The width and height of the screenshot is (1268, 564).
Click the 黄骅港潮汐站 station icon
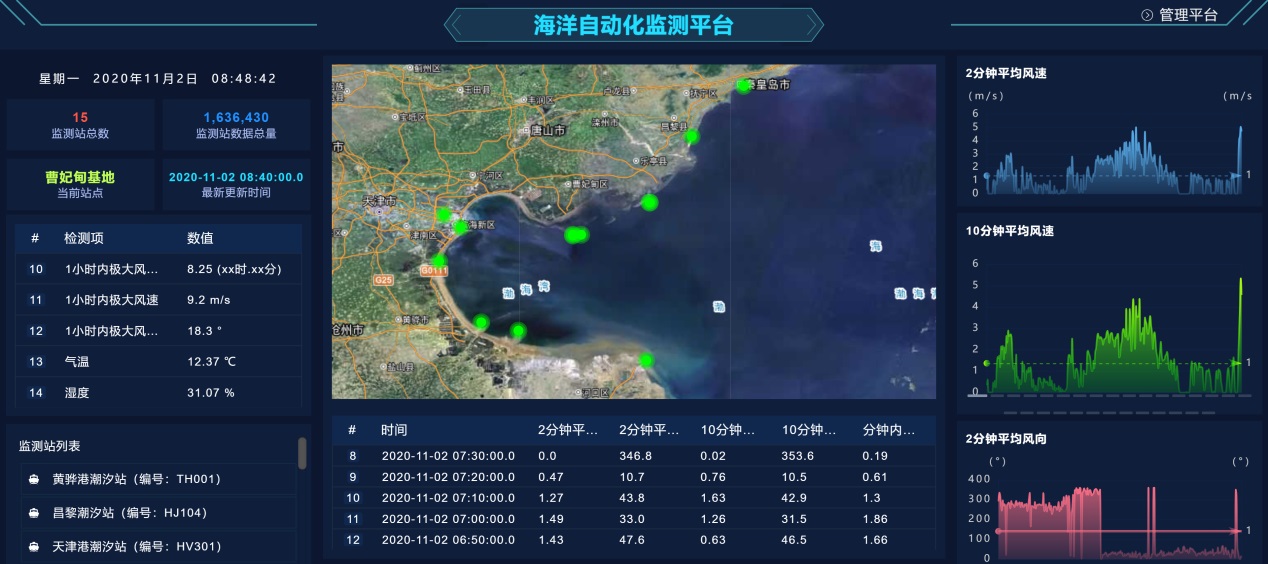(34, 480)
